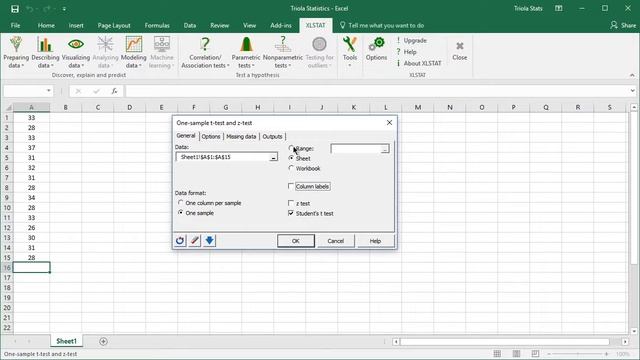Image resolution: width=640 pixels, height=360 pixels.
Task: Click the dialog reset circular arrow icon
Action: tap(180, 240)
